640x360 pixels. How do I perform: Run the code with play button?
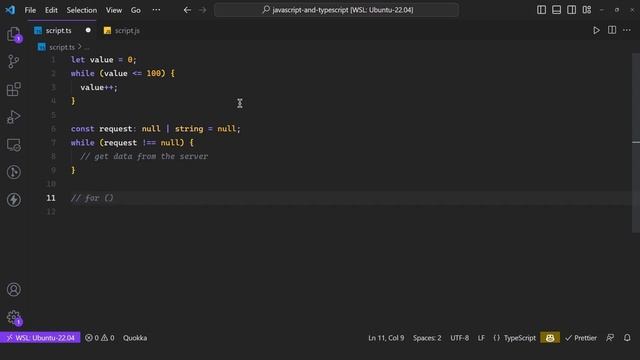[x=596, y=30]
